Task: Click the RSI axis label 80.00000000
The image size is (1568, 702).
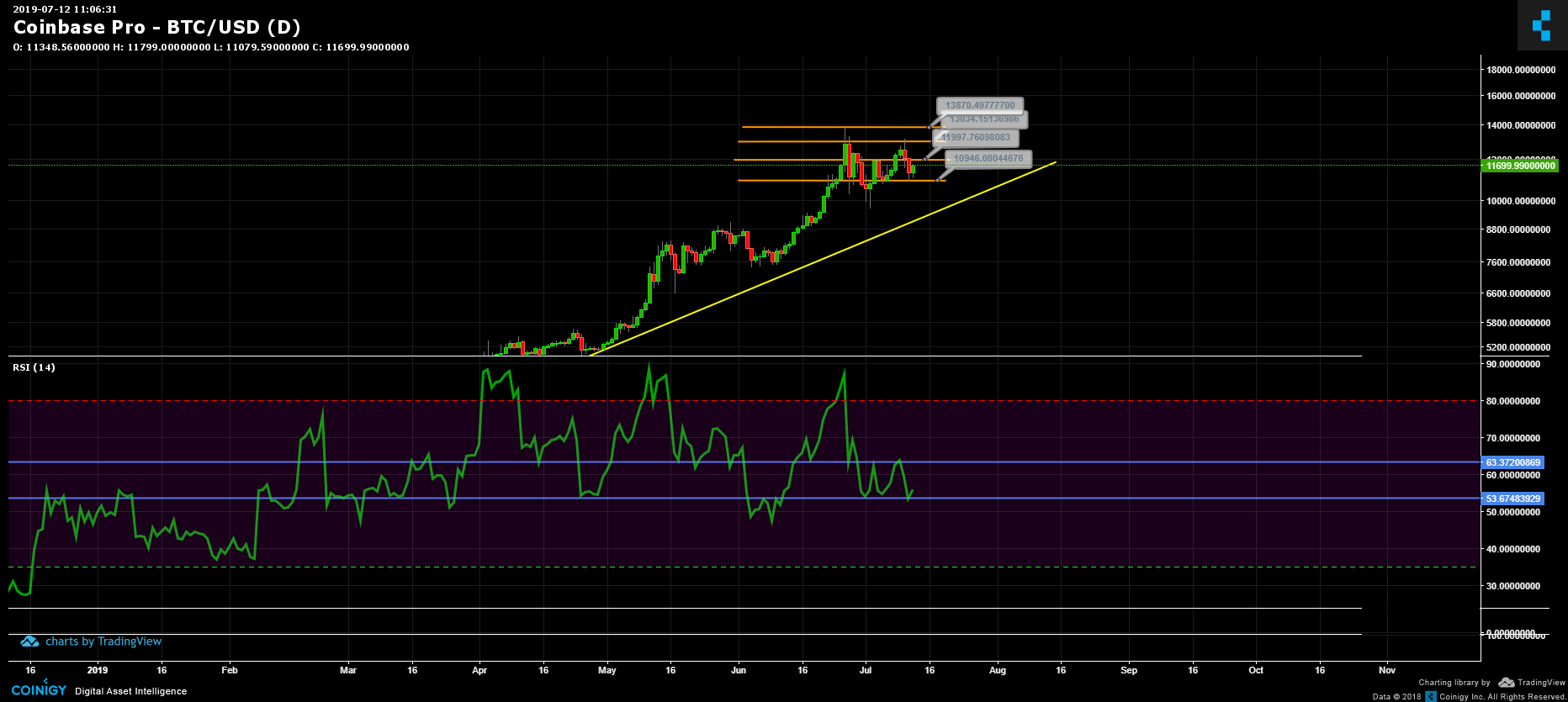Action: tap(1513, 401)
